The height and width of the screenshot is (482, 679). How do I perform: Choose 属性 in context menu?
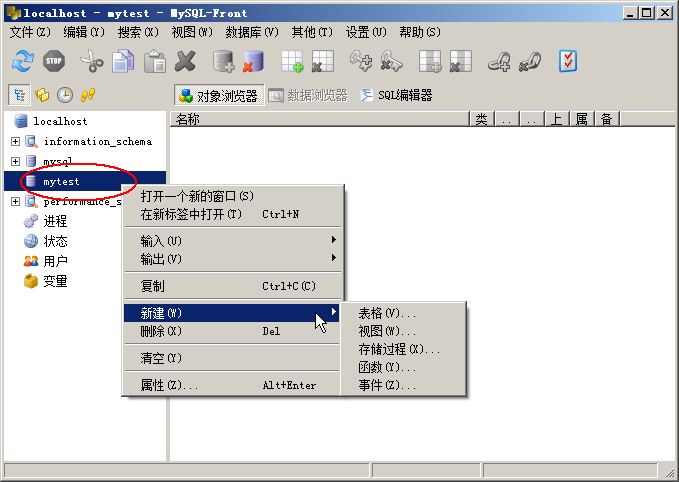(233, 385)
